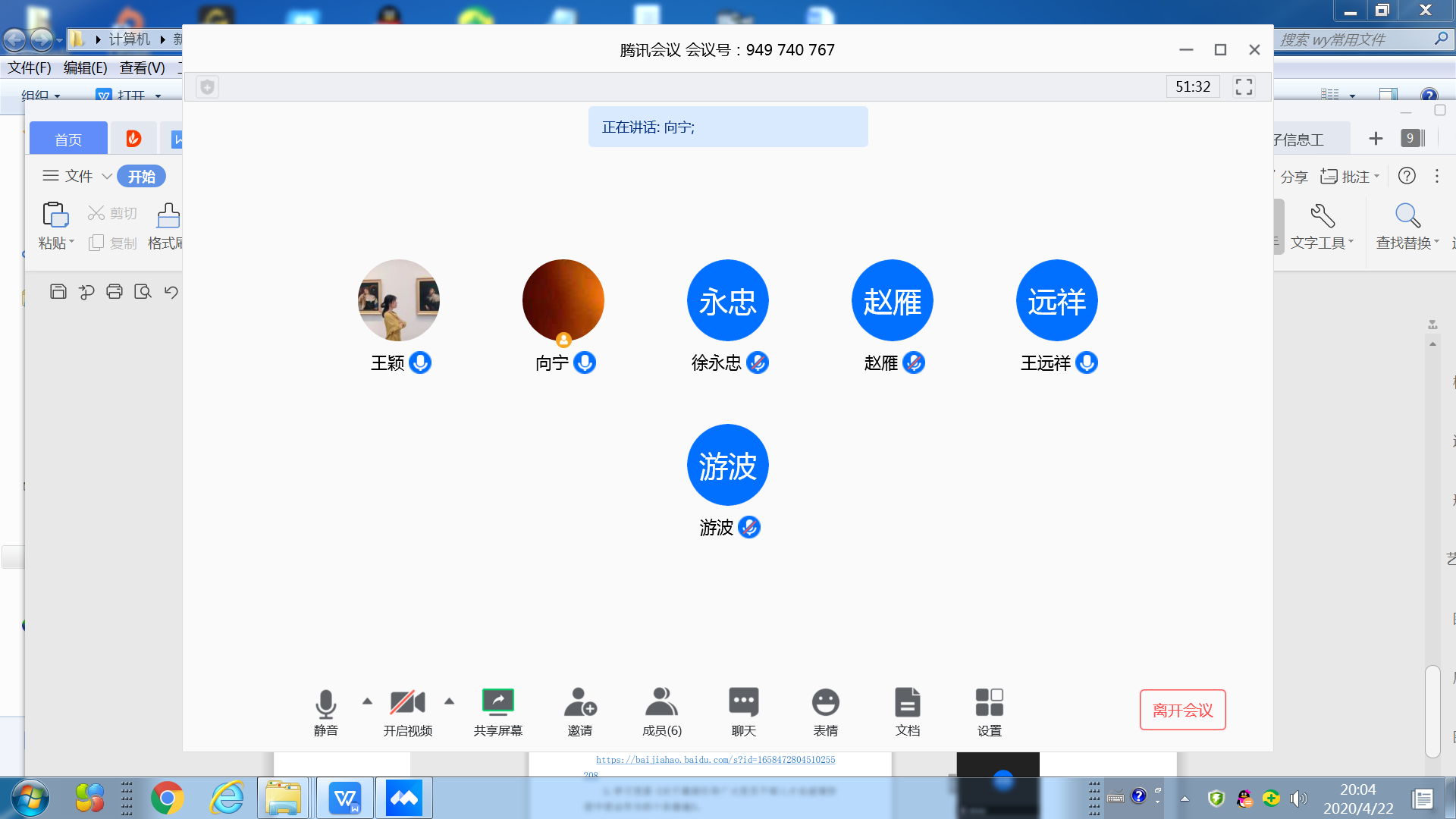The image size is (1456, 819).
Task: Click Explorer search box
Action: click(x=1363, y=39)
